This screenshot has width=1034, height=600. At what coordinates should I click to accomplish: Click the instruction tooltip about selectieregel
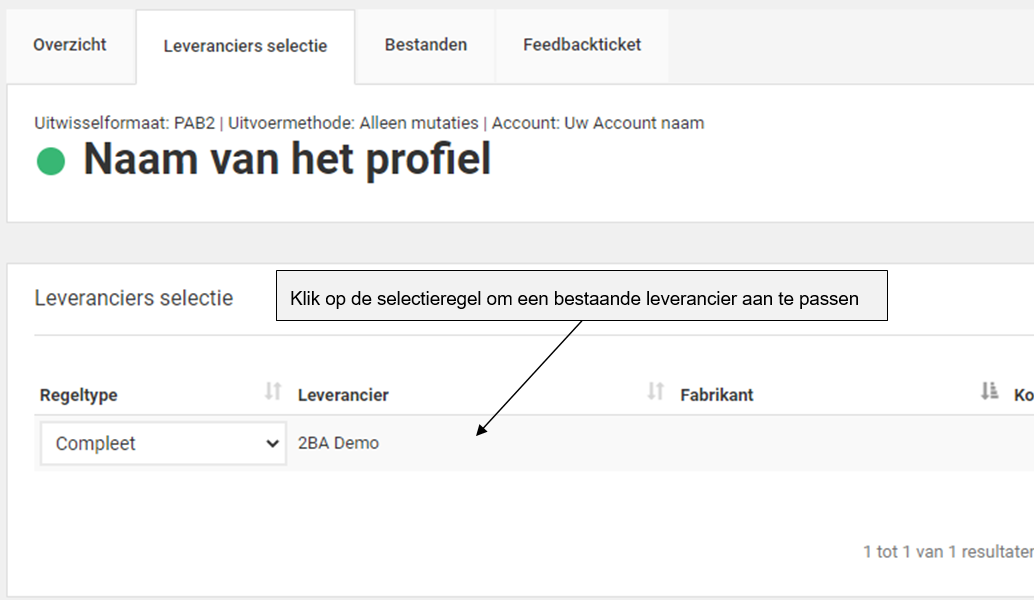click(x=582, y=295)
